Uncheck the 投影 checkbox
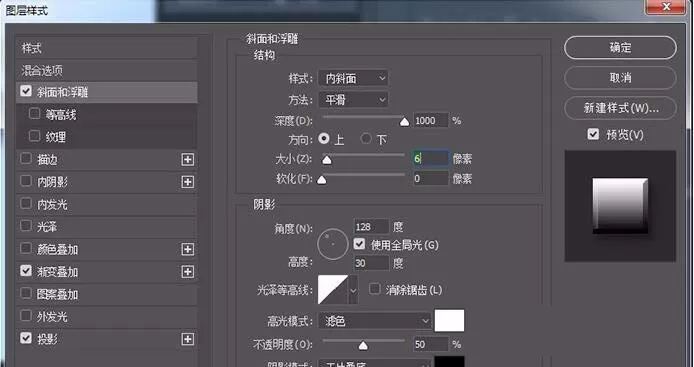This screenshot has width=694, height=367. [x=26, y=338]
